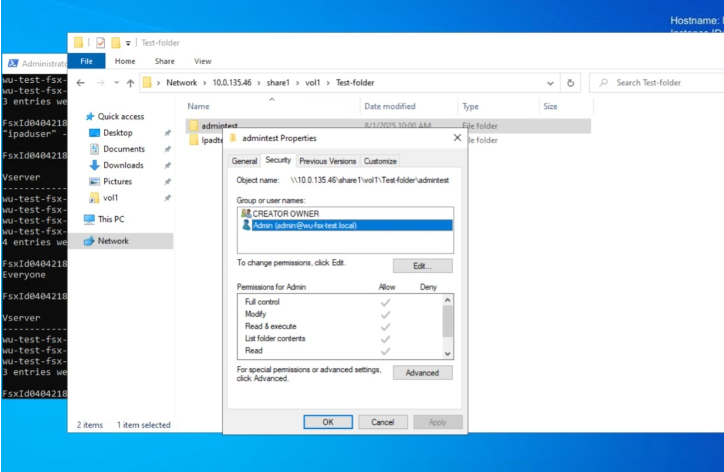Switch to the Previous Versions tab

click(327, 161)
